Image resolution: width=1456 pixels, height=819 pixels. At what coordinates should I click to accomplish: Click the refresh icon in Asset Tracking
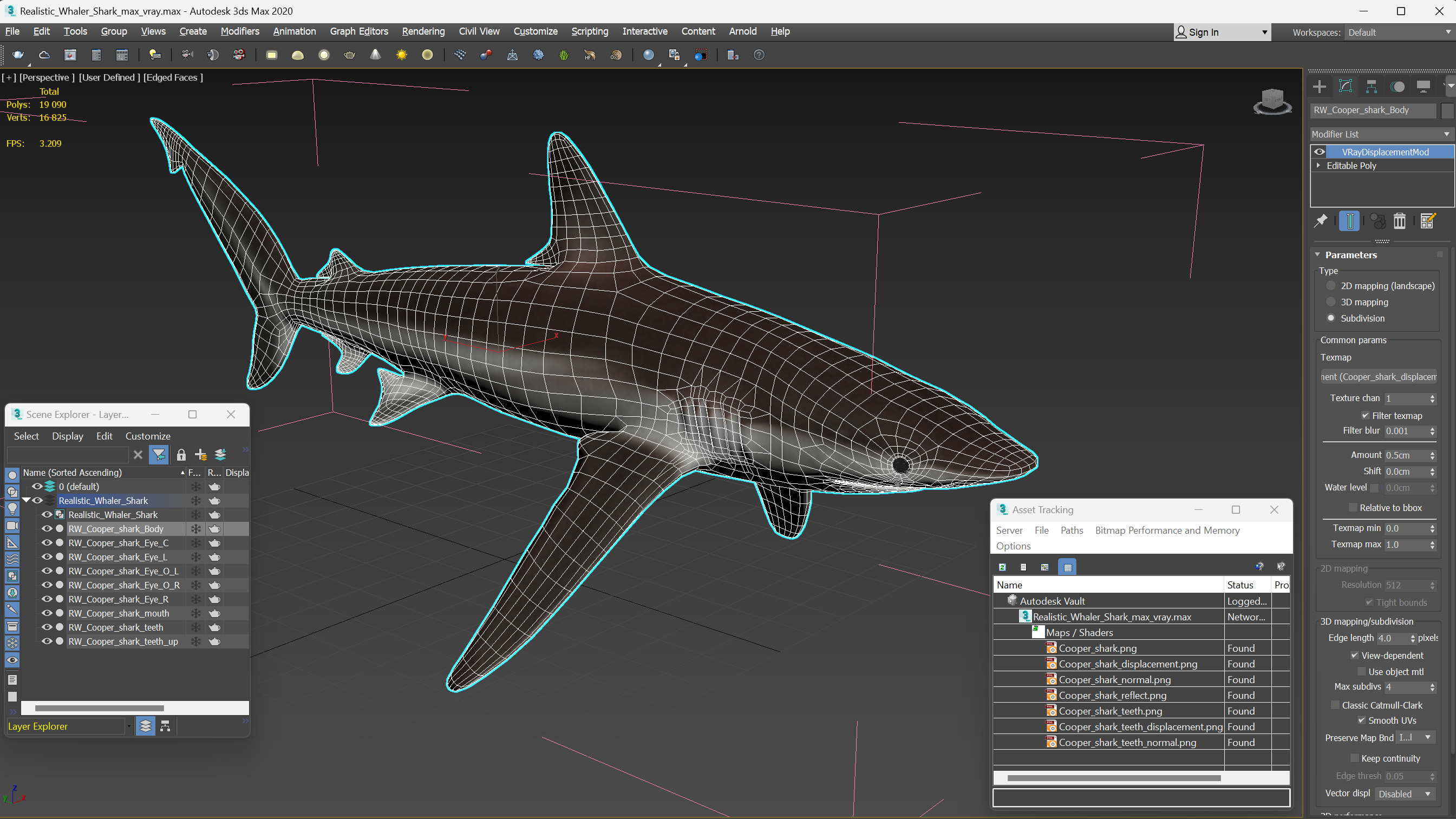tap(1002, 567)
